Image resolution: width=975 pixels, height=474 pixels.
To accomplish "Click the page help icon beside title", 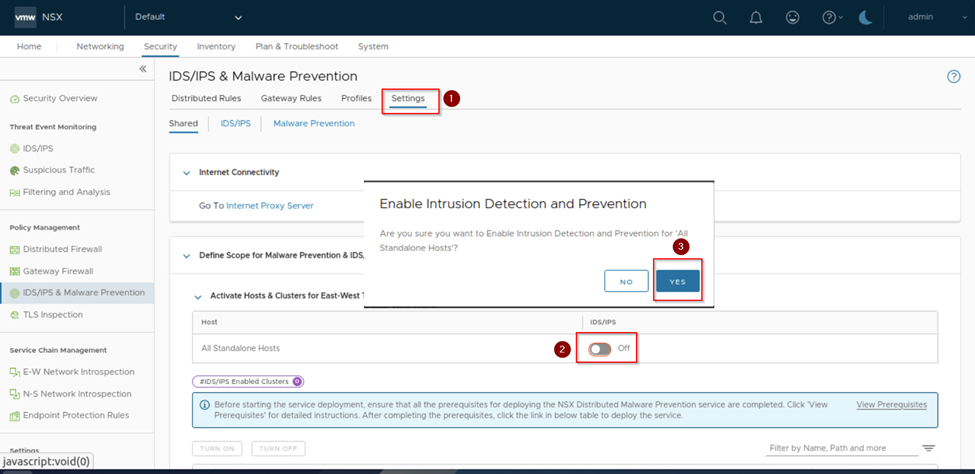I will coord(953,77).
